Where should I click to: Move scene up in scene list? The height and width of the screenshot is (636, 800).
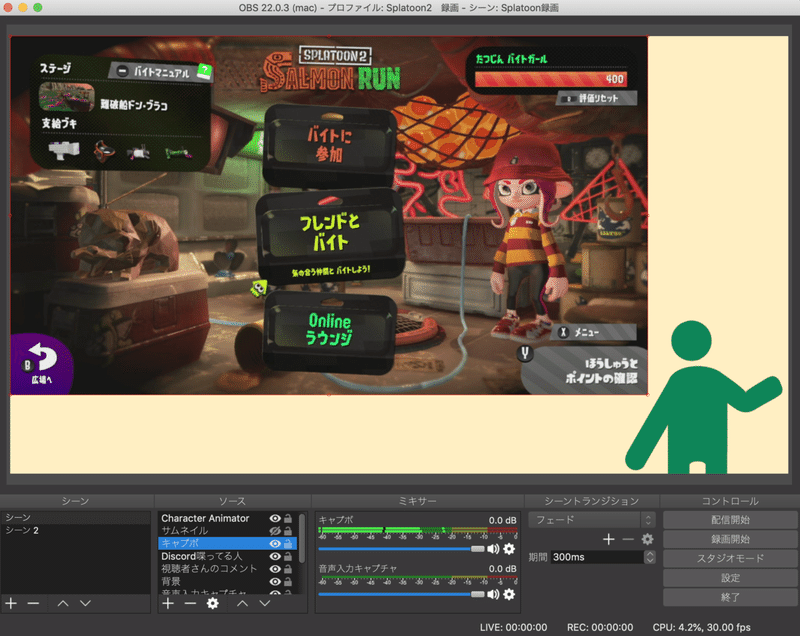(63, 603)
